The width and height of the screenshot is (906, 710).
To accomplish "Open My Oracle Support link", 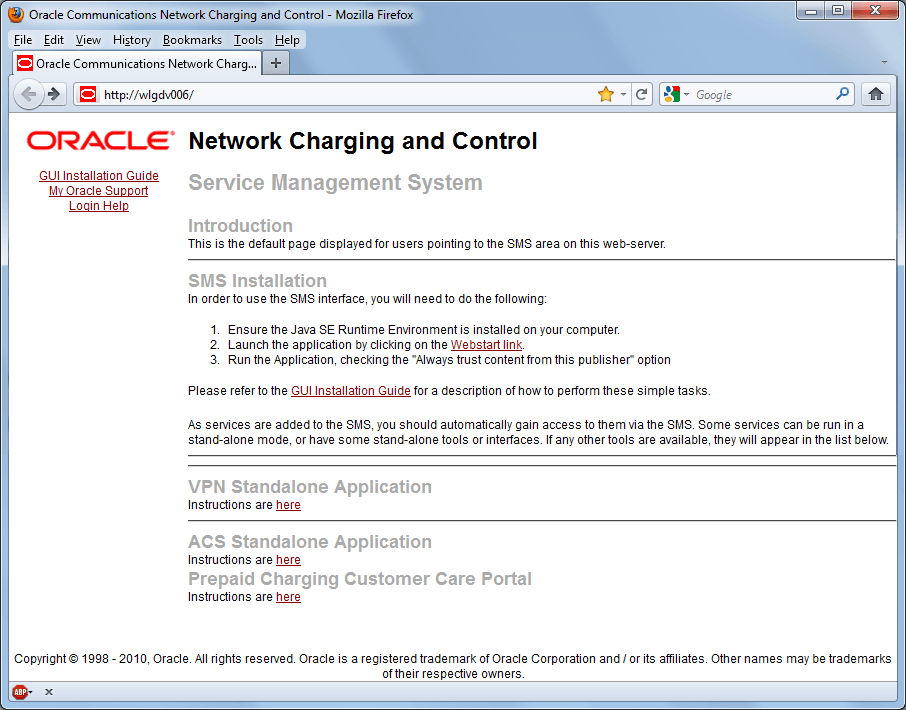I will [99, 191].
